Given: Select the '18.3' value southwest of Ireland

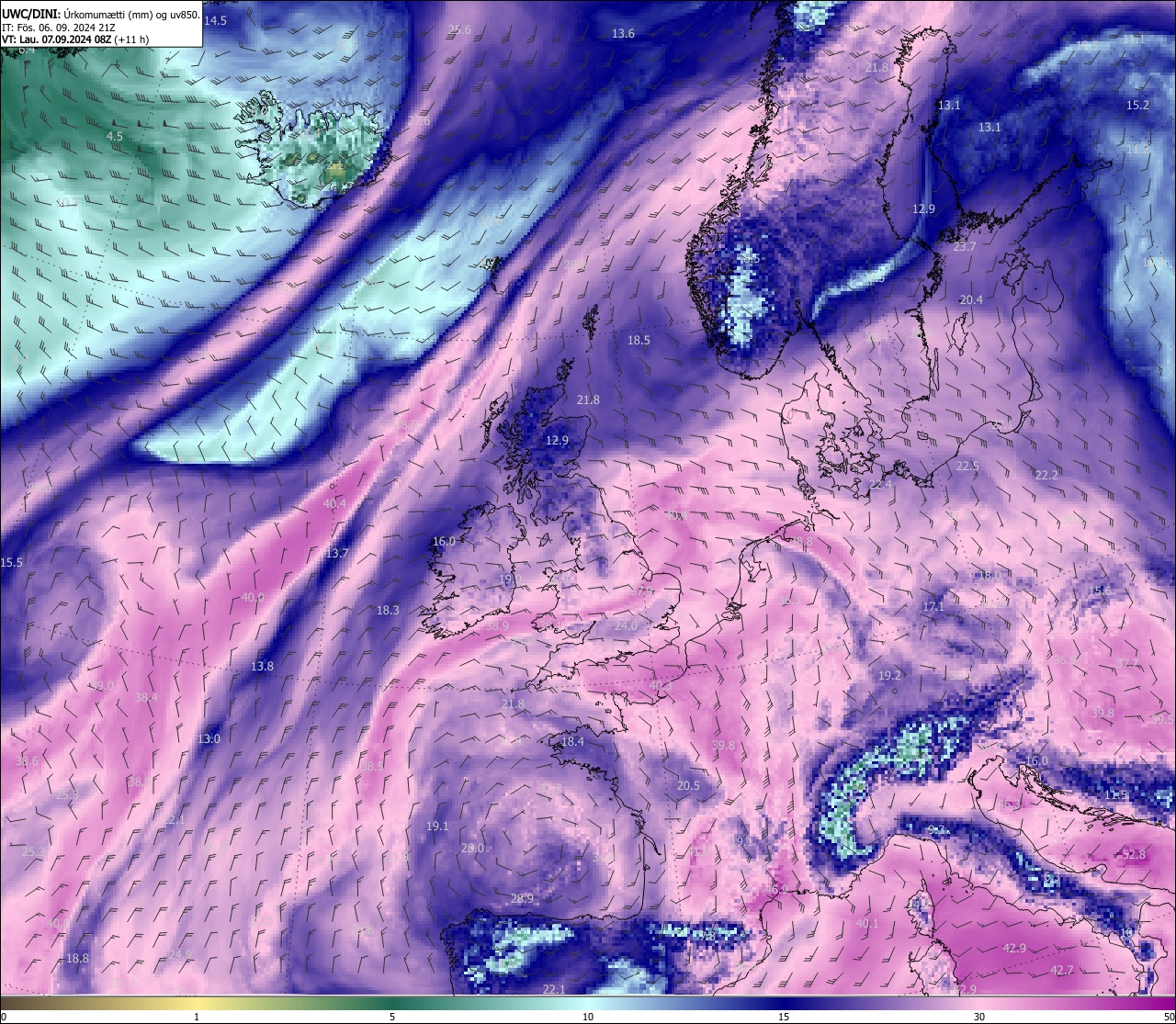Looking at the screenshot, I should pos(388,610).
